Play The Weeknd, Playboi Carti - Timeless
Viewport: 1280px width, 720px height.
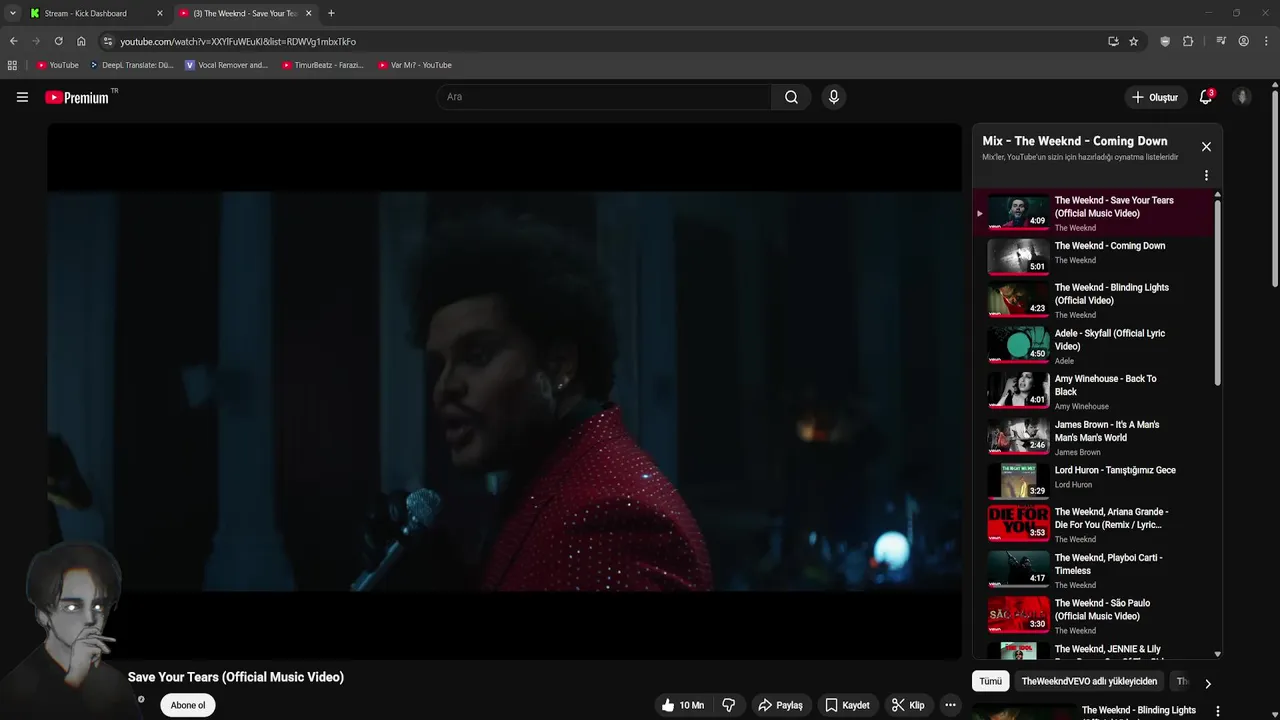1093,570
